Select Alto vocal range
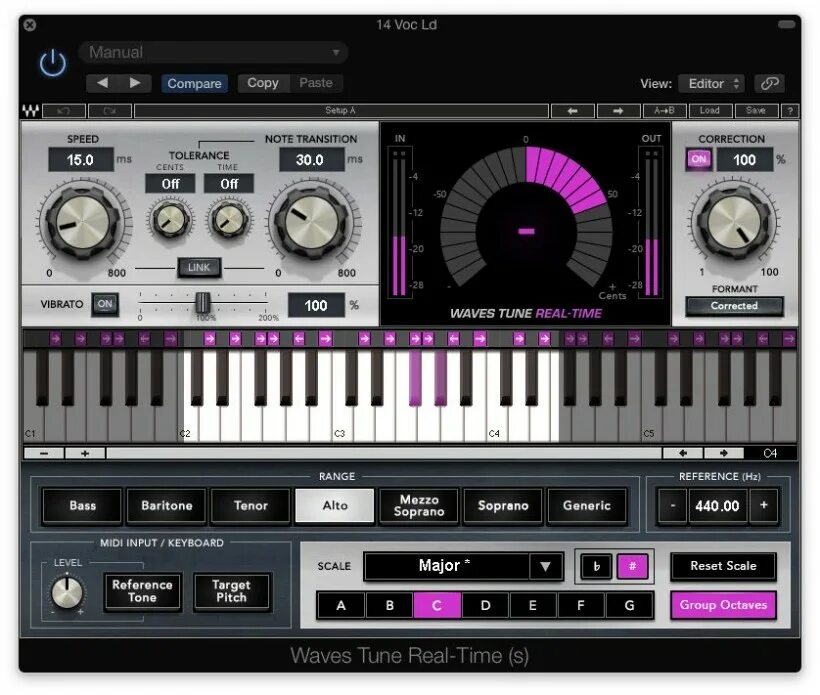Screen dimensions: 820x695 coord(335,506)
